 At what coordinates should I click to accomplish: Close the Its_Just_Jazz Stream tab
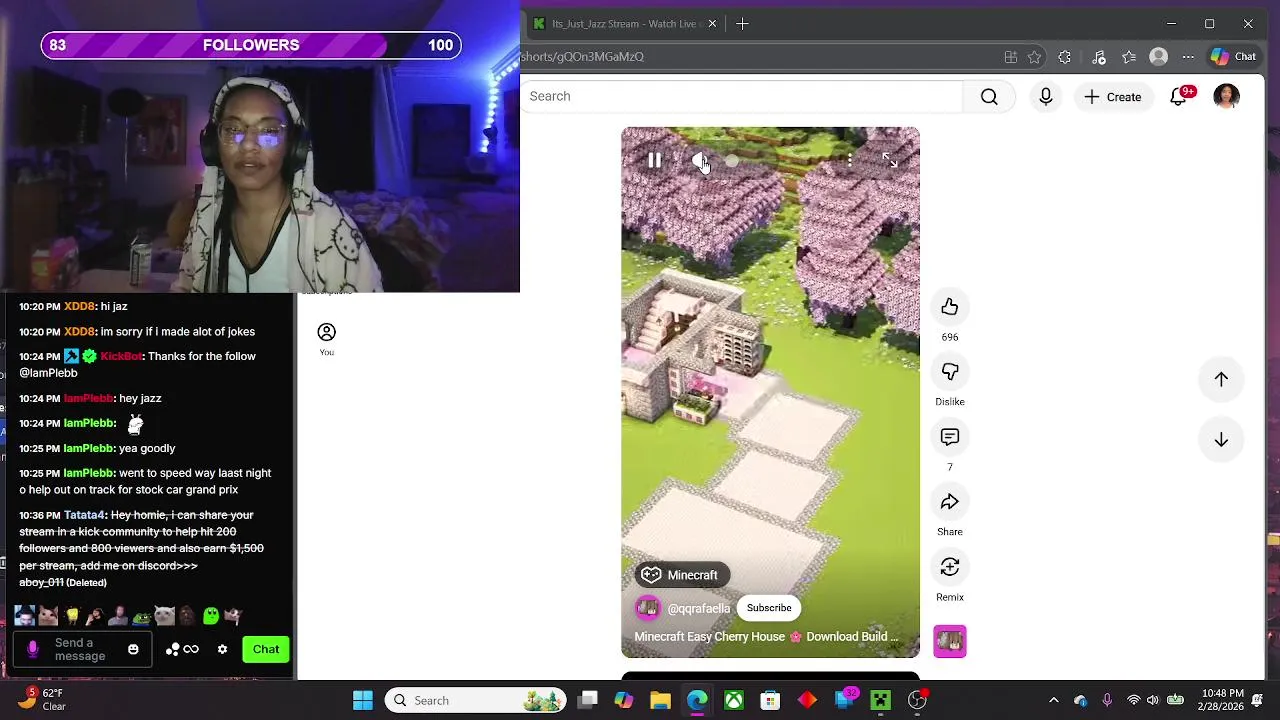click(712, 24)
